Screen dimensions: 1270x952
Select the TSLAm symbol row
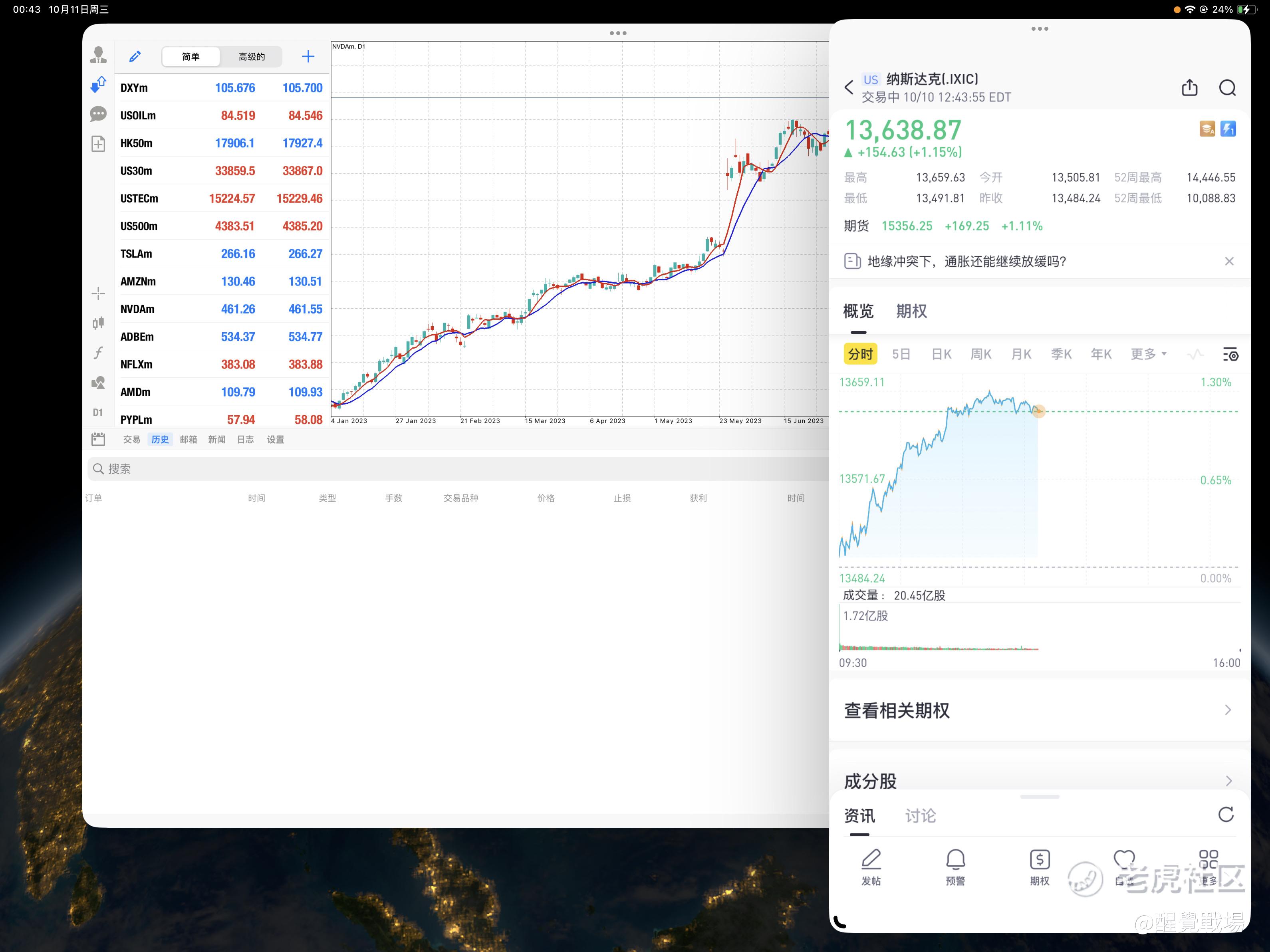222,254
